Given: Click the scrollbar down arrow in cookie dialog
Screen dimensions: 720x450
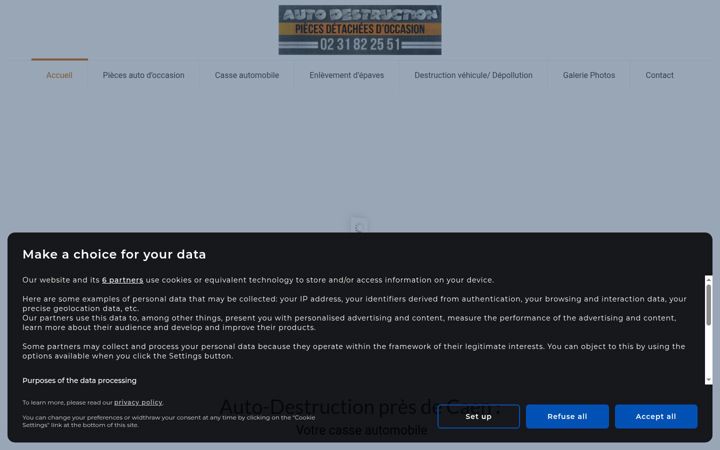Looking at the screenshot, I should coord(709,380).
